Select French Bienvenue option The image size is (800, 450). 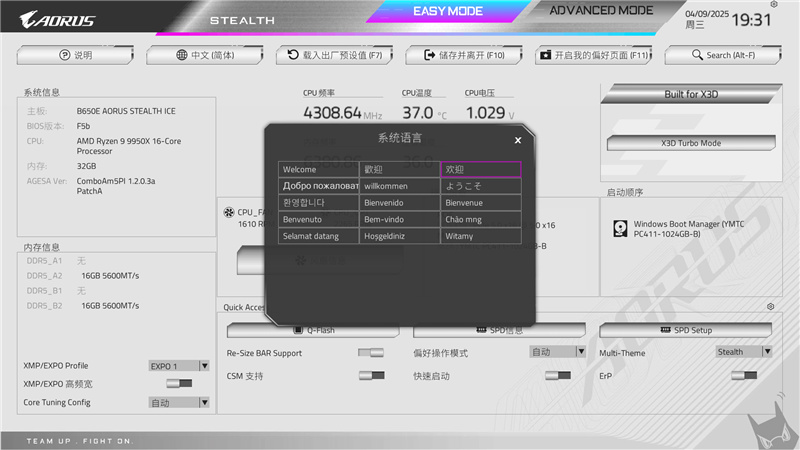481,203
